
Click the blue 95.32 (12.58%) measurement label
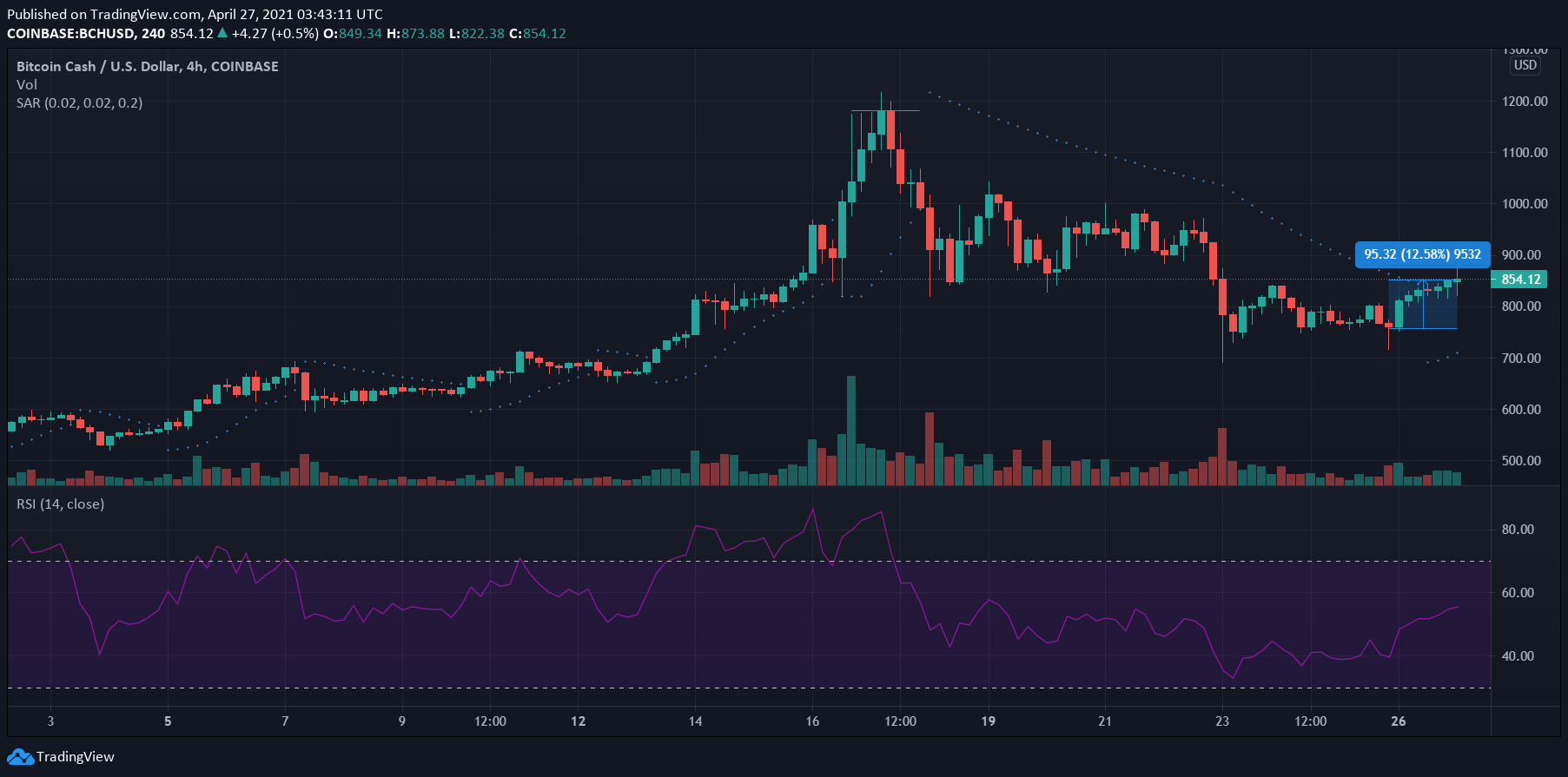tap(1422, 254)
